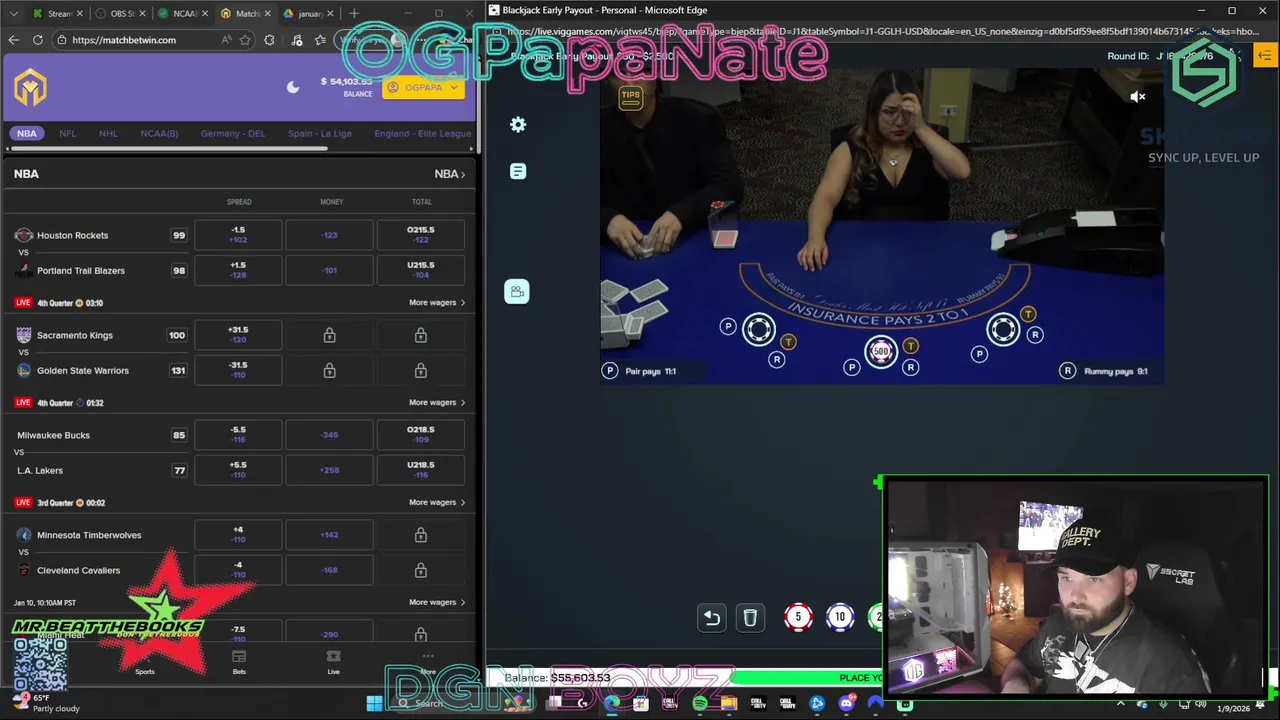
Task: Expand More wagers for Timberwolves vs Cavaliers
Action: [437, 602]
